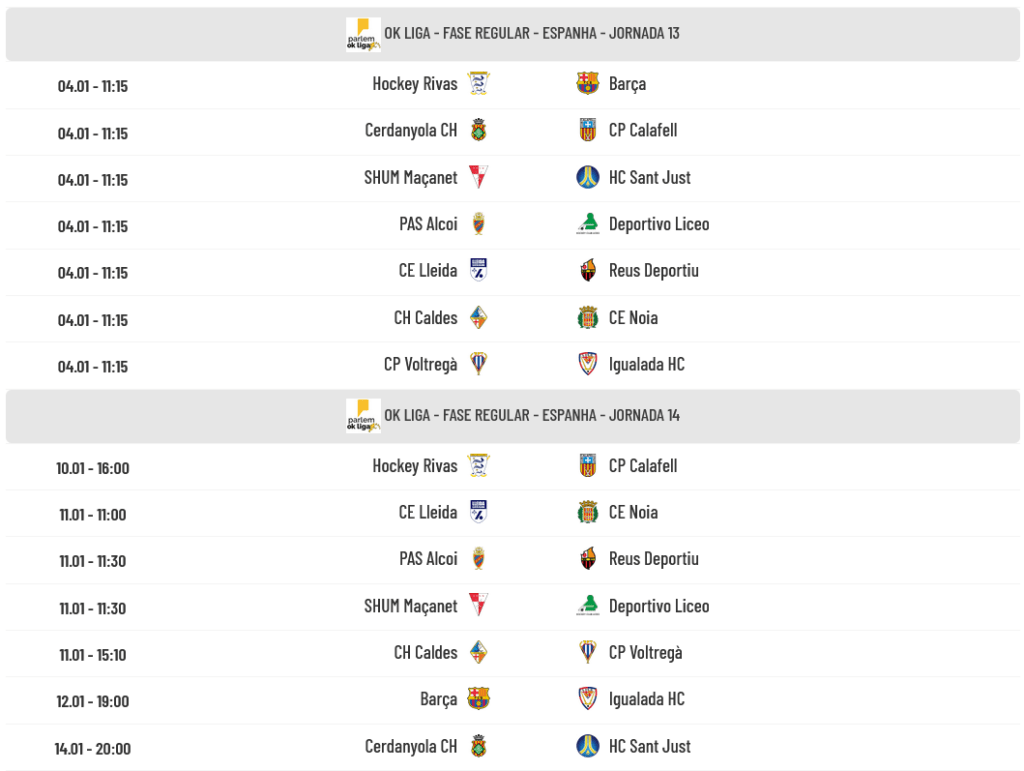Click the Barça crest in Jornada 13

[x=588, y=84]
